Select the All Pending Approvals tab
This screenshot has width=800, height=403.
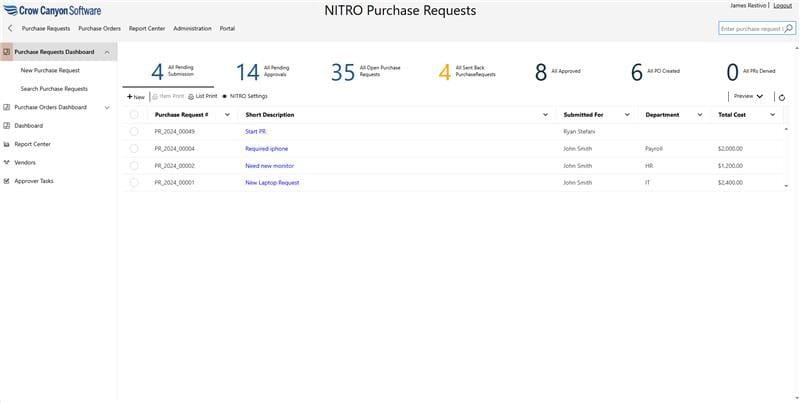[263, 71]
